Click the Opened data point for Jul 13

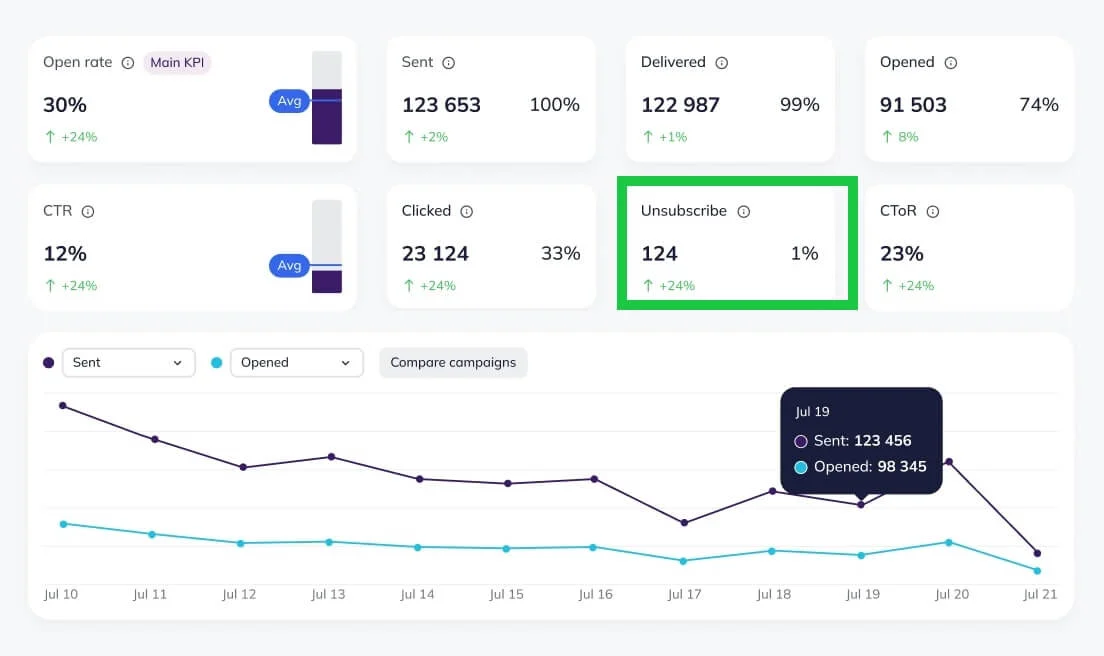[x=329, y=542]
